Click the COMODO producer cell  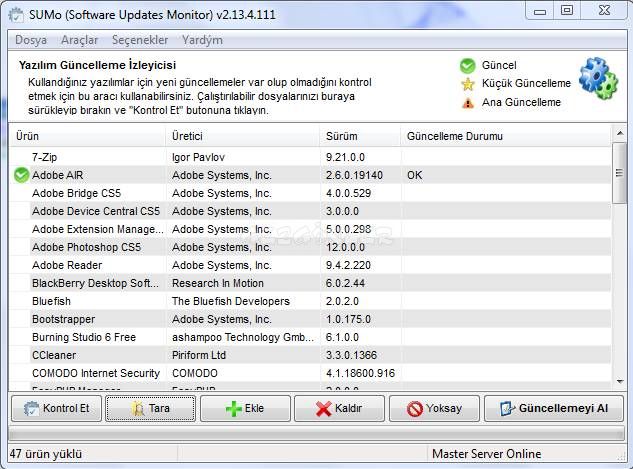tap(195, 373)
